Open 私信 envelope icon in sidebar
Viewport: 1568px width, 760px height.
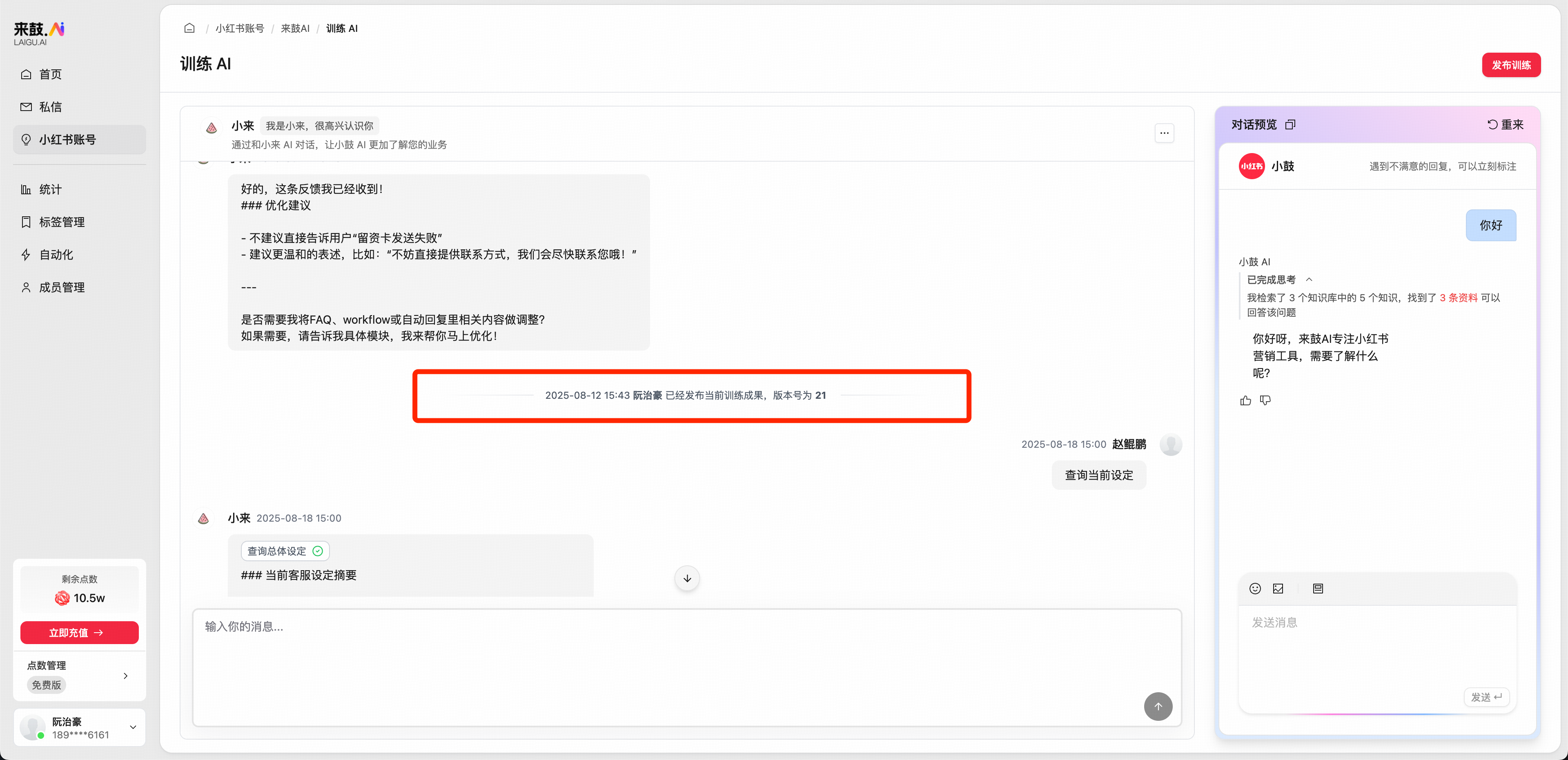[x=26, y=107]
